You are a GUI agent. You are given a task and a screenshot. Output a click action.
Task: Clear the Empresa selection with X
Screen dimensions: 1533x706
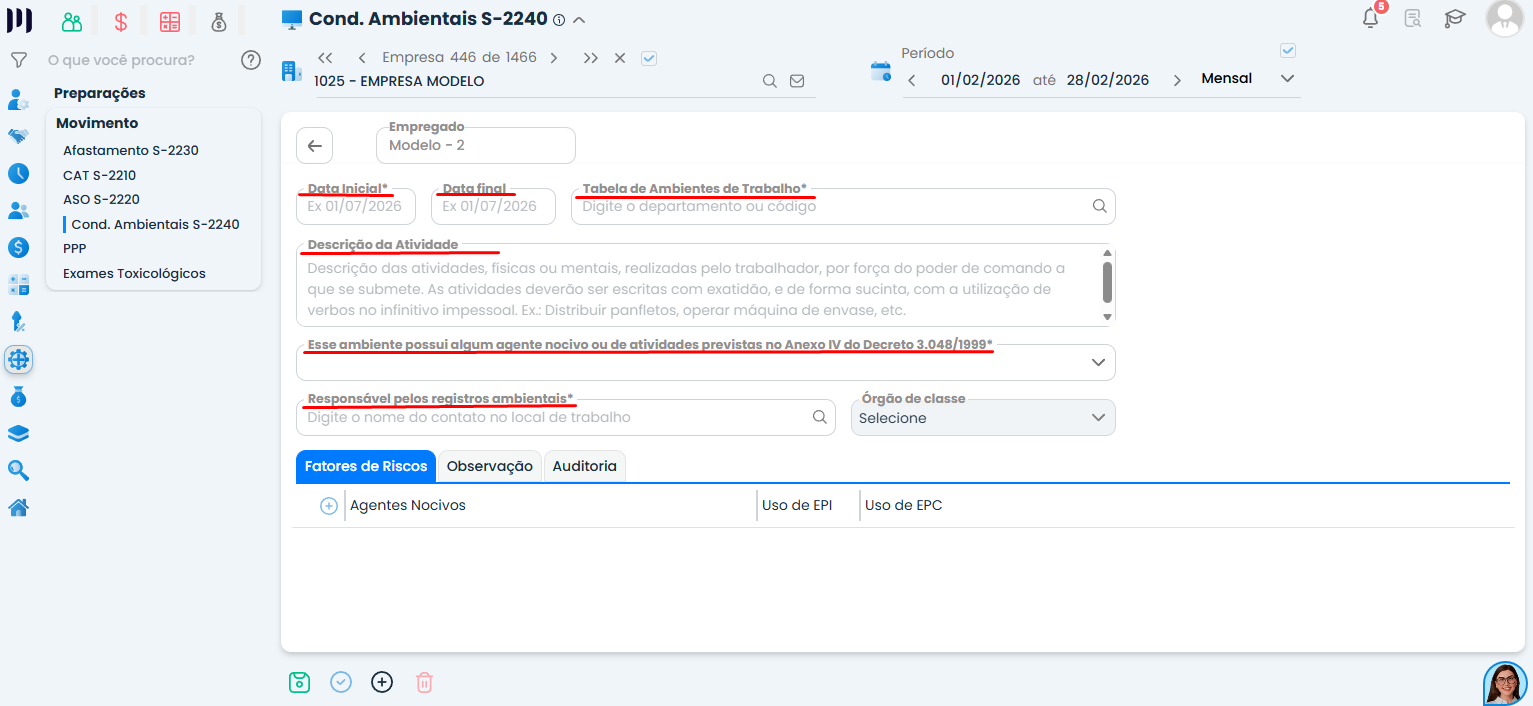(620, 58)
